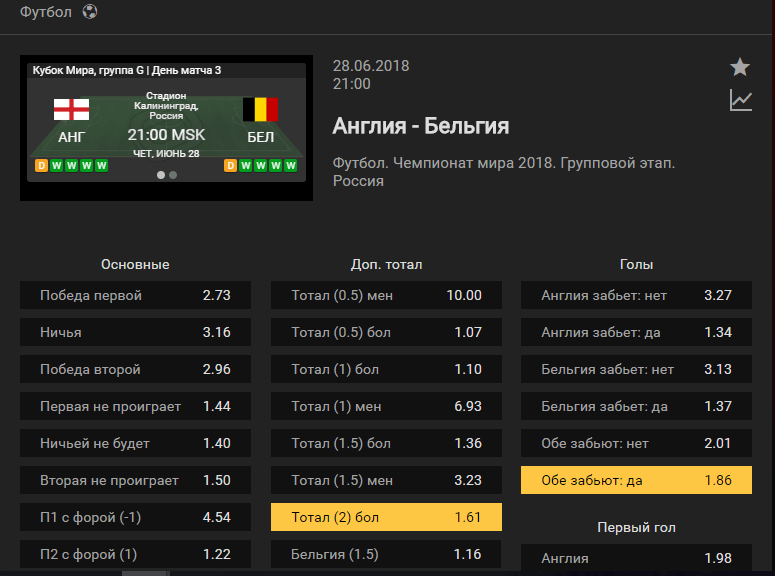The image size is (775, 576).
Task: Click the England flag in match widget
Action: click(x=72, y=109)
